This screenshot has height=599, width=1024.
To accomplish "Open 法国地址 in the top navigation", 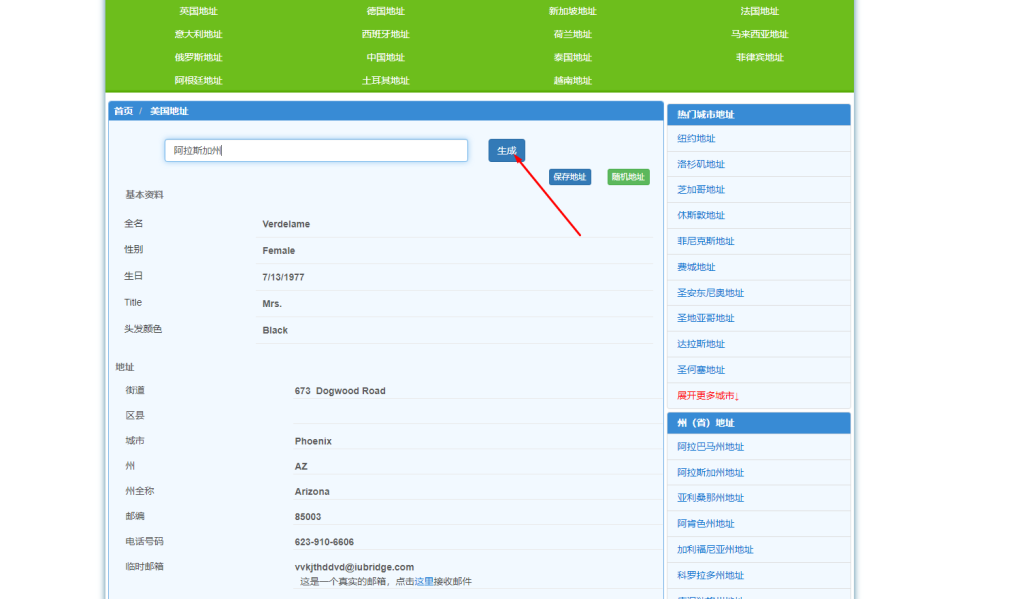I will click(x=760, y=11).
